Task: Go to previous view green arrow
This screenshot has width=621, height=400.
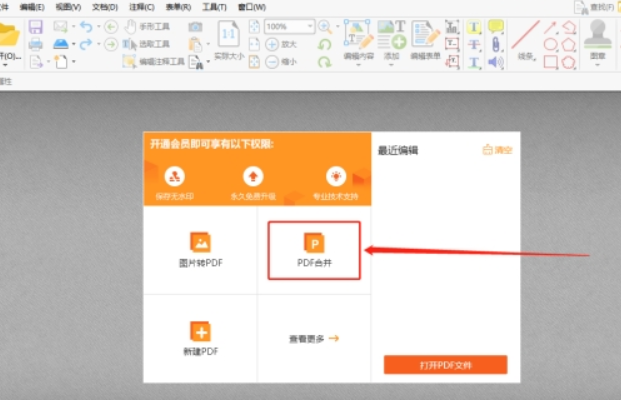Action: click(x=111, y=27)
